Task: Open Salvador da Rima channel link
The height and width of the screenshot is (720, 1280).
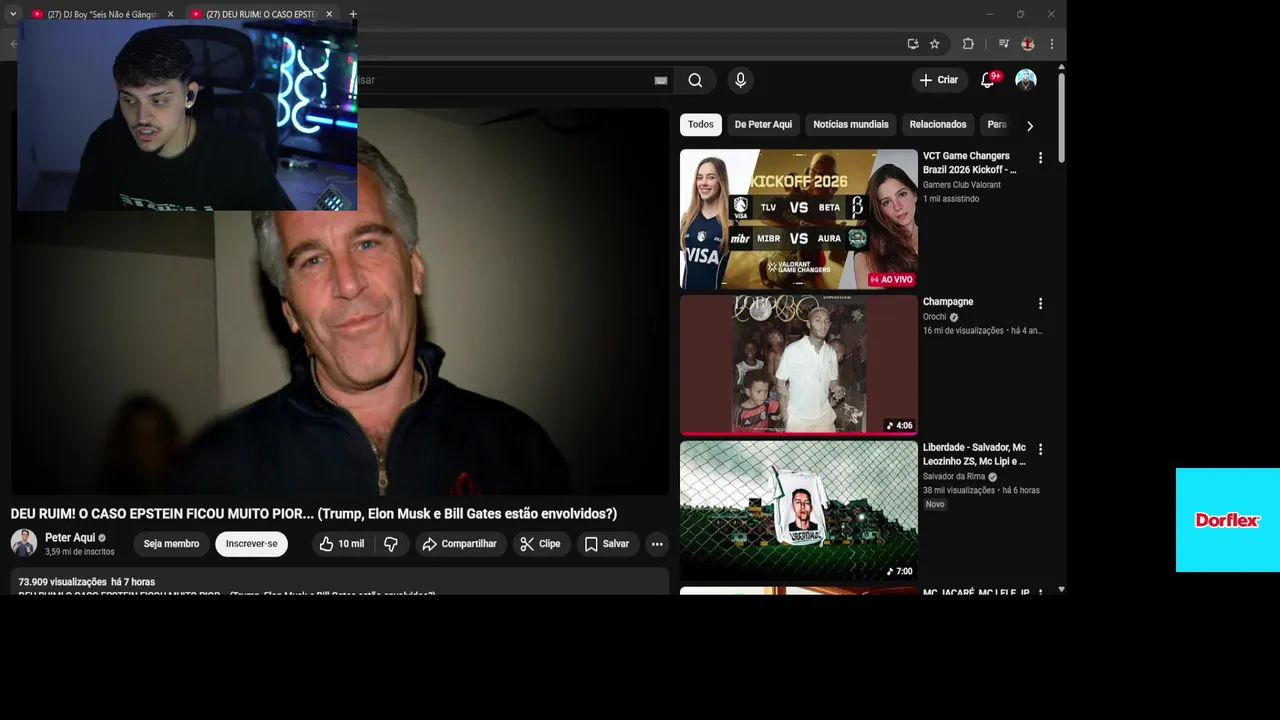Action: (954, 477)
